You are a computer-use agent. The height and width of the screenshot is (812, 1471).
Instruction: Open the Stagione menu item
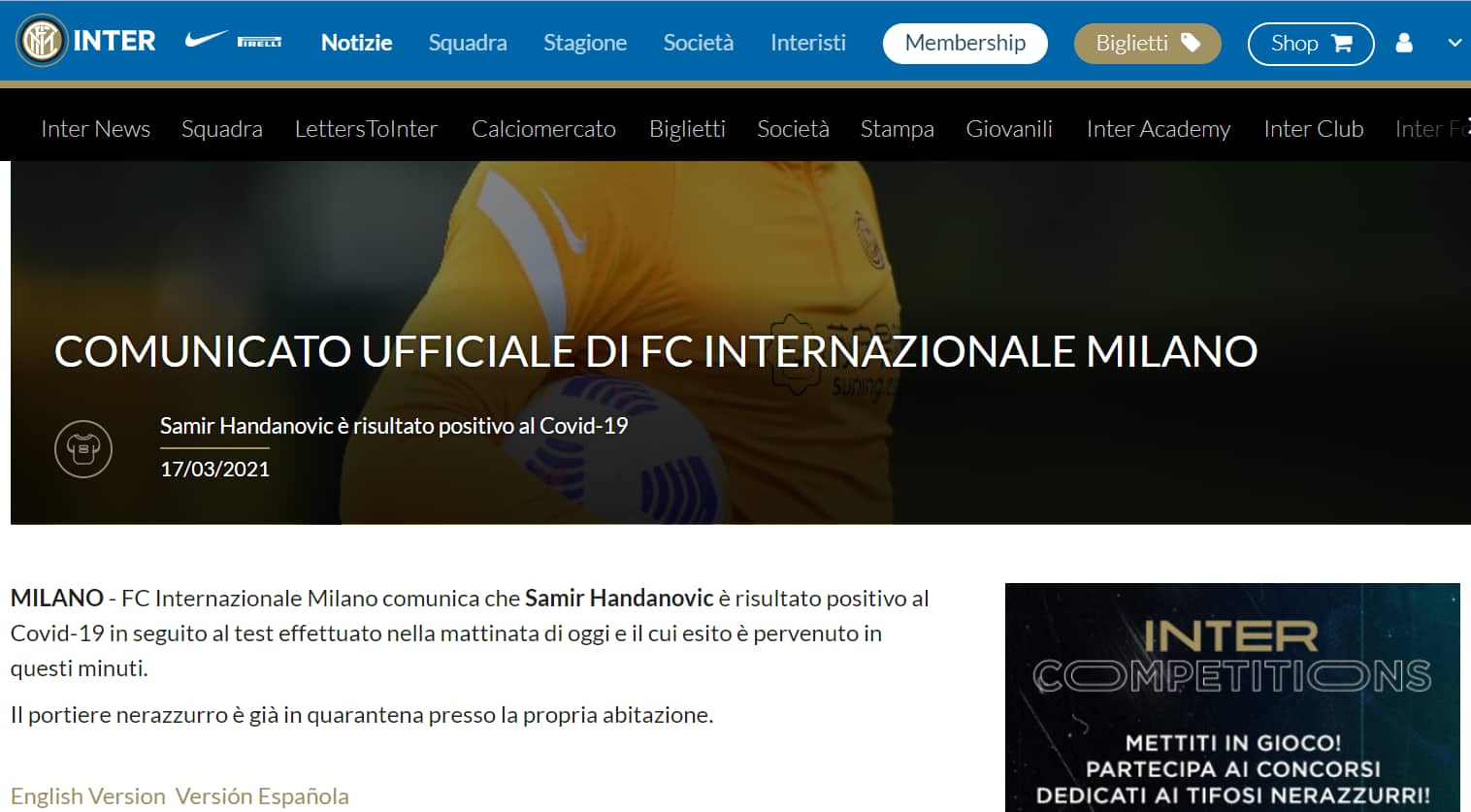click(584, 44)
